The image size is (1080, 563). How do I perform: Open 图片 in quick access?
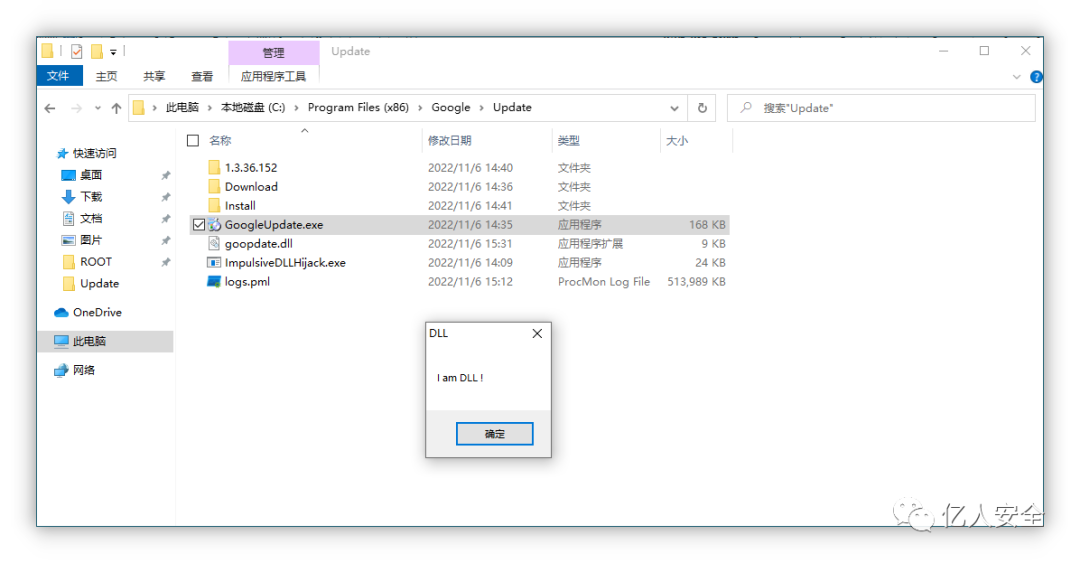[90, 240]
